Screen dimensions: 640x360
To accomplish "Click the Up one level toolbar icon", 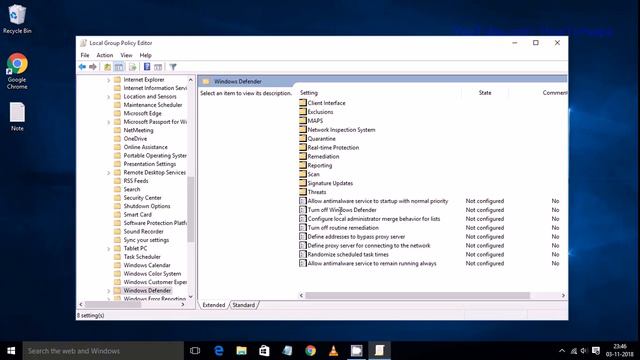I will (107, 67).
